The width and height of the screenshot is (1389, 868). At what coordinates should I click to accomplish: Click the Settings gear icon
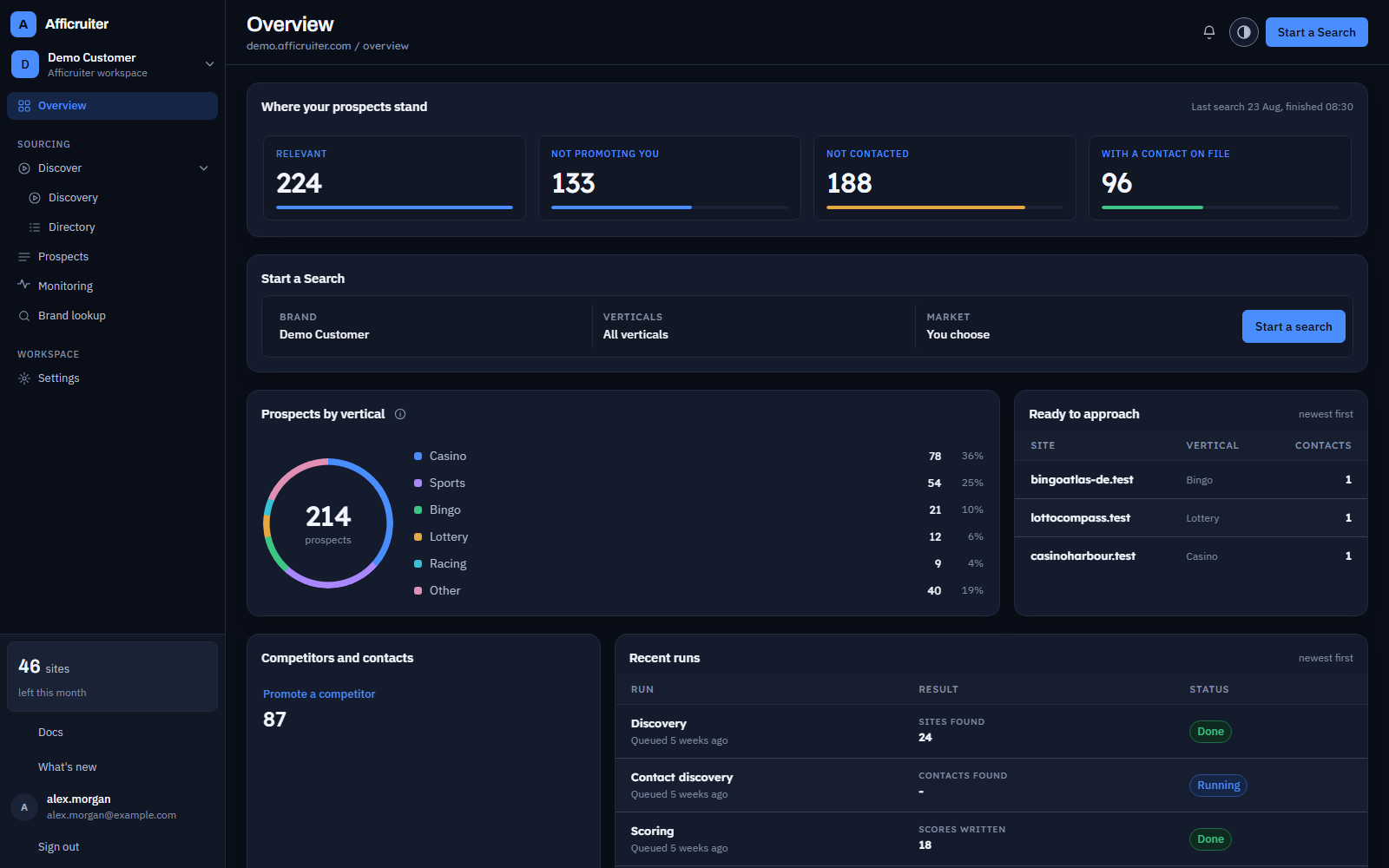[24, 378]
